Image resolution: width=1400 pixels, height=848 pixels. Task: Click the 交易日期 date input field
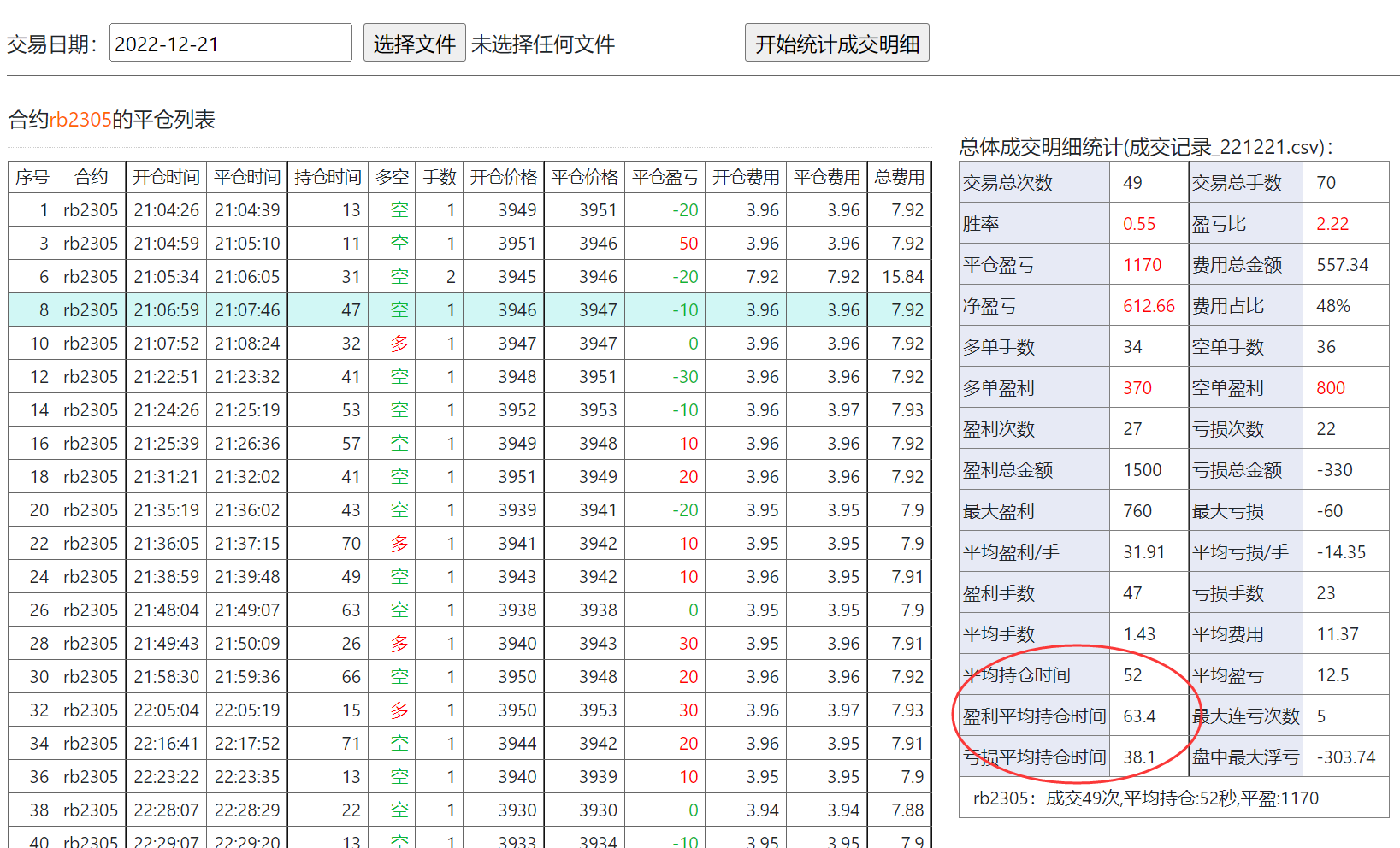230,44
